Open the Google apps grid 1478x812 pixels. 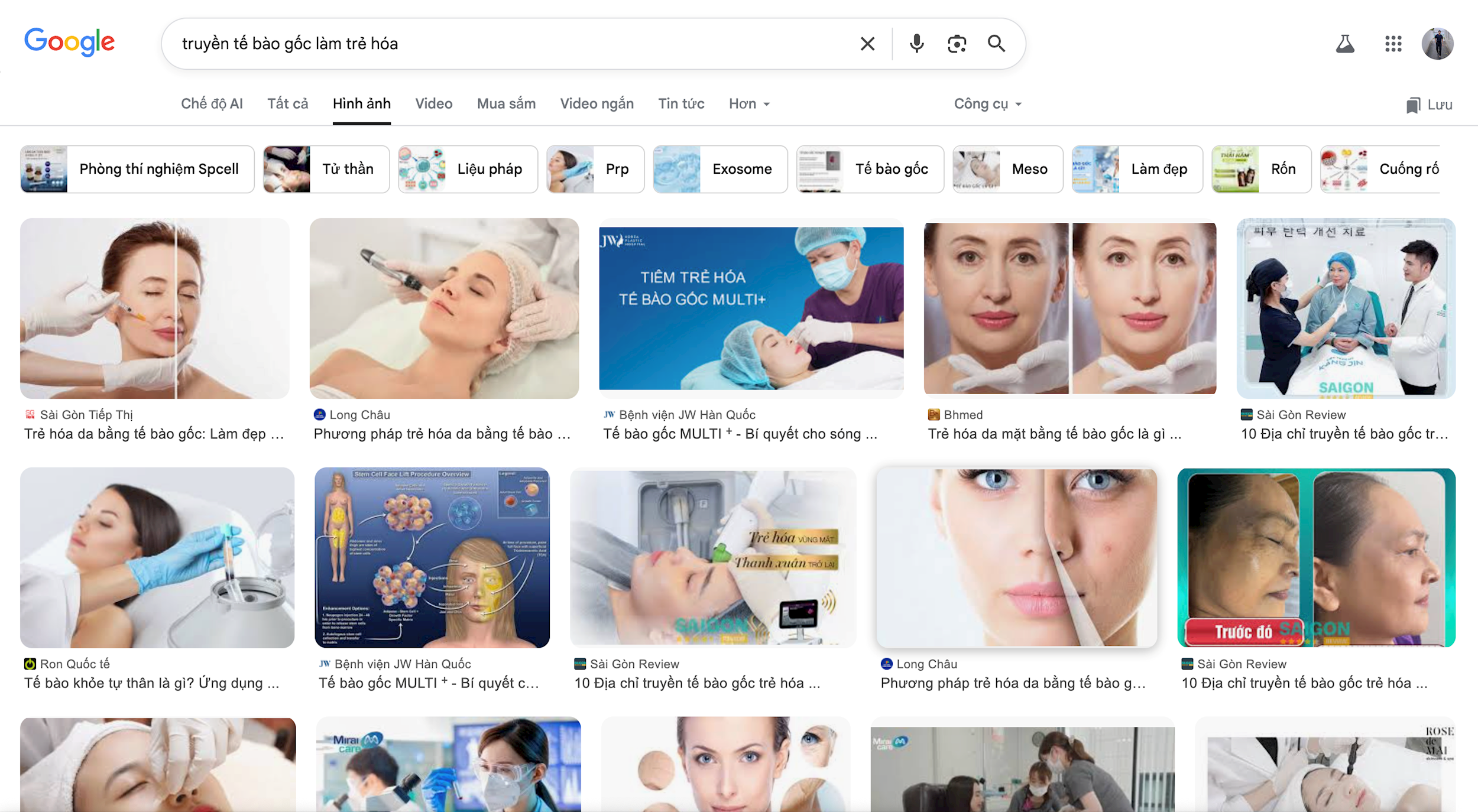click(1393, 44)
